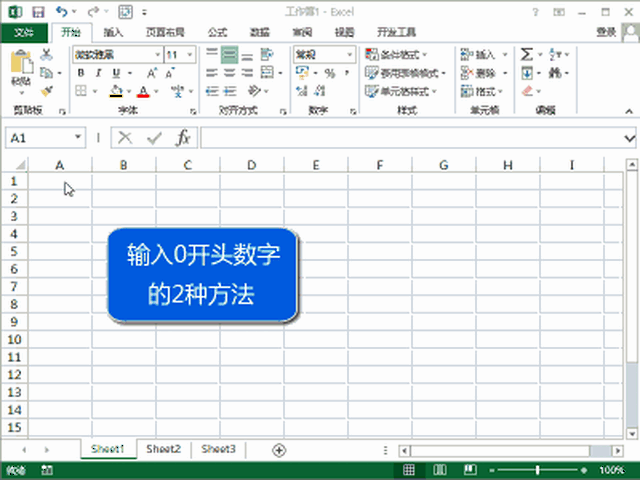
Task: Click the zoom slider handle
Action: (538, 470)
